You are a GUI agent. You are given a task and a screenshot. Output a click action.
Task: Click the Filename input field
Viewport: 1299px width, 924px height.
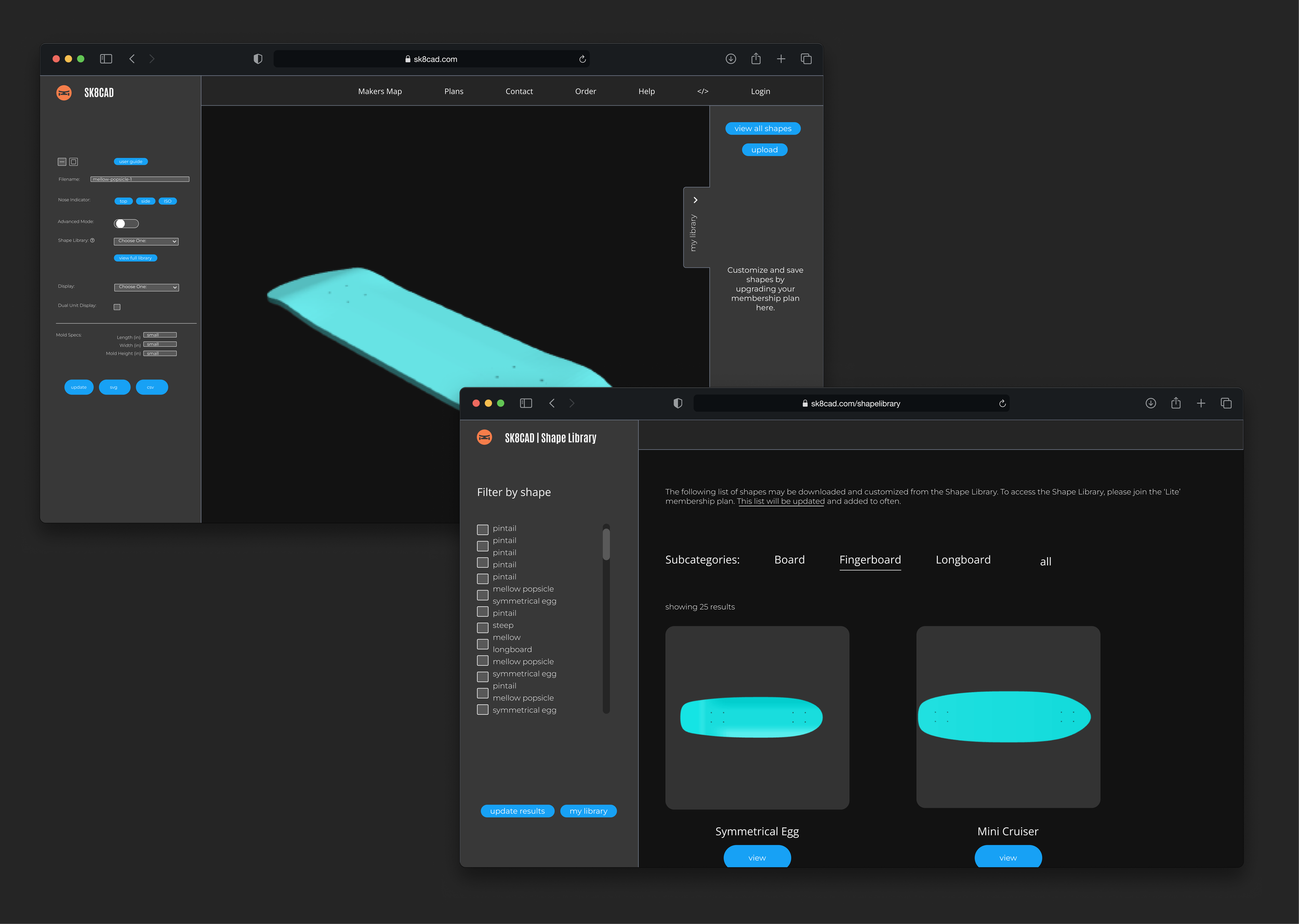[140, 179]
